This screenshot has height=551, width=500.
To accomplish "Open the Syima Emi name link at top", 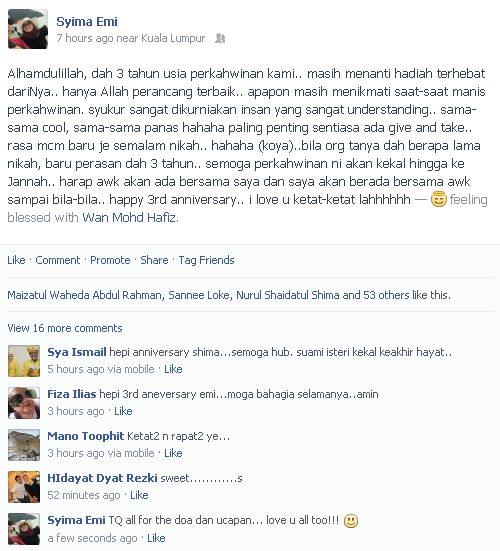I will pos(87,22).
